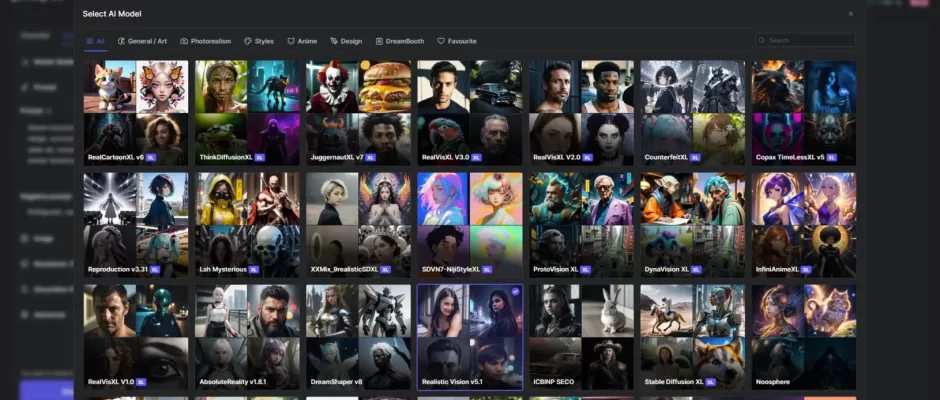Choose the AbsoluteReality v1.8.1 model

[247, 337]
